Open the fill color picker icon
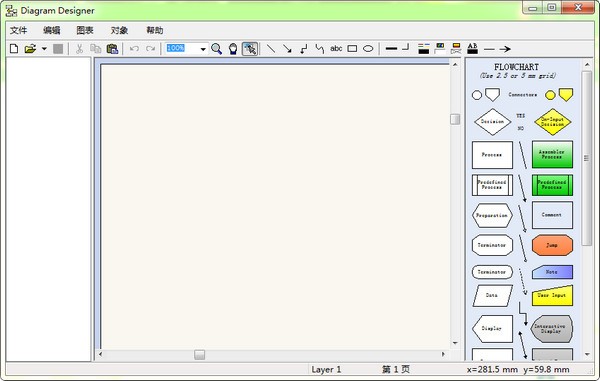Screen dimensions: 600x381 click(440, 48)
